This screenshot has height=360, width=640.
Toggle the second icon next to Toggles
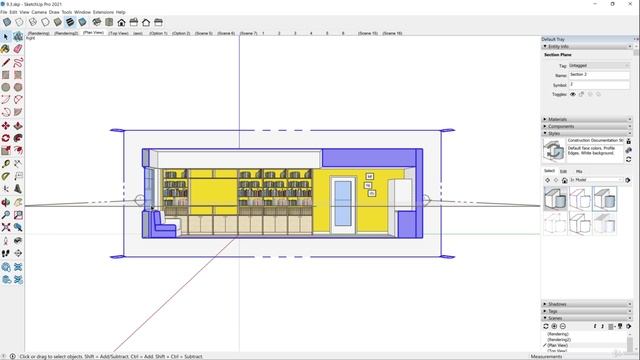pyautogui.click(x=581, y=94)
